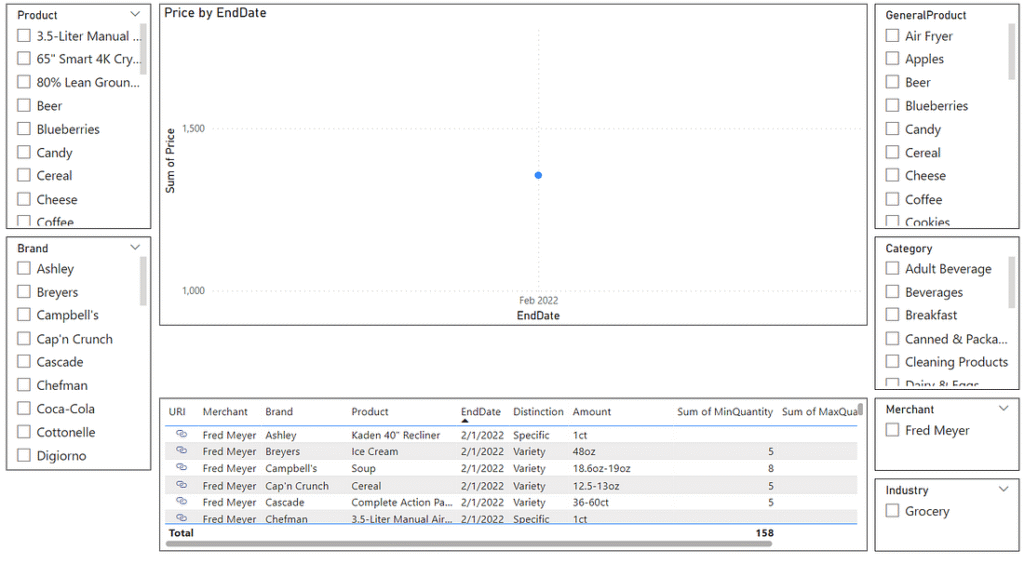The image size is (1024, 564).
Task: Check the Blueberries checkbox in Product slicer
Action: coord(24,129)
